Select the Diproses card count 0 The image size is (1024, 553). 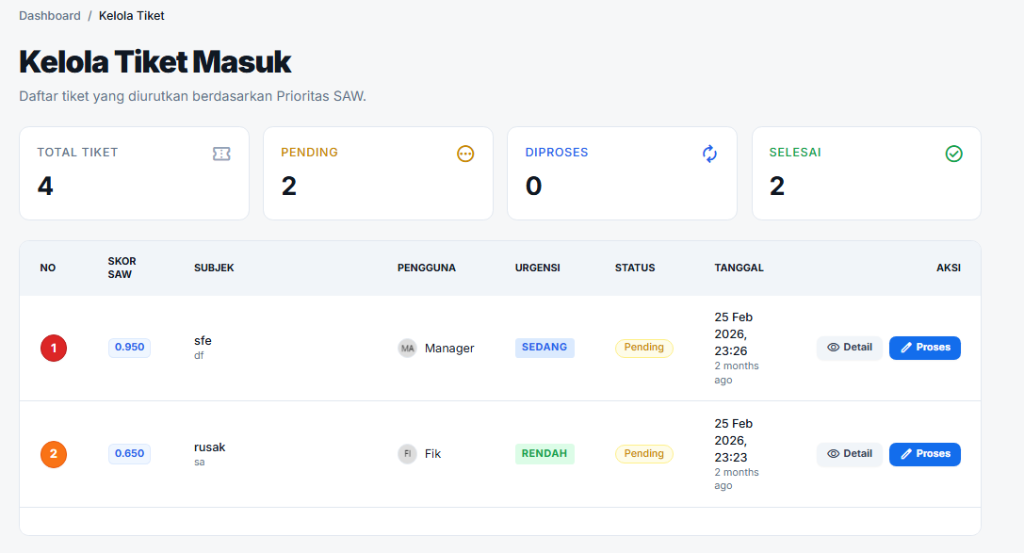[x=534, y=186]
